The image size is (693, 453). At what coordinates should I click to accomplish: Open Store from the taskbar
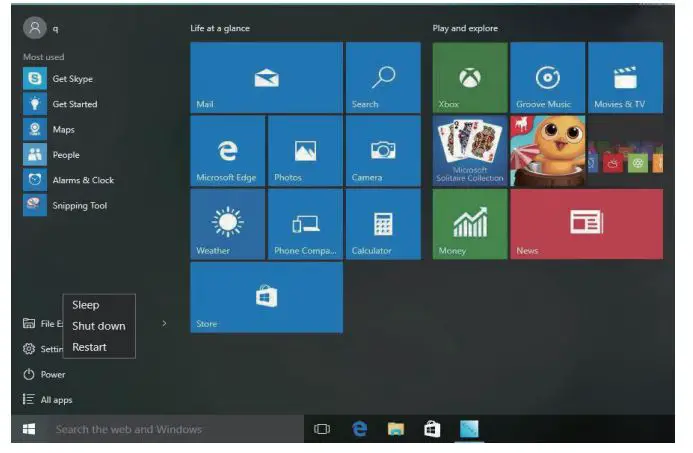tap(432, 429)
